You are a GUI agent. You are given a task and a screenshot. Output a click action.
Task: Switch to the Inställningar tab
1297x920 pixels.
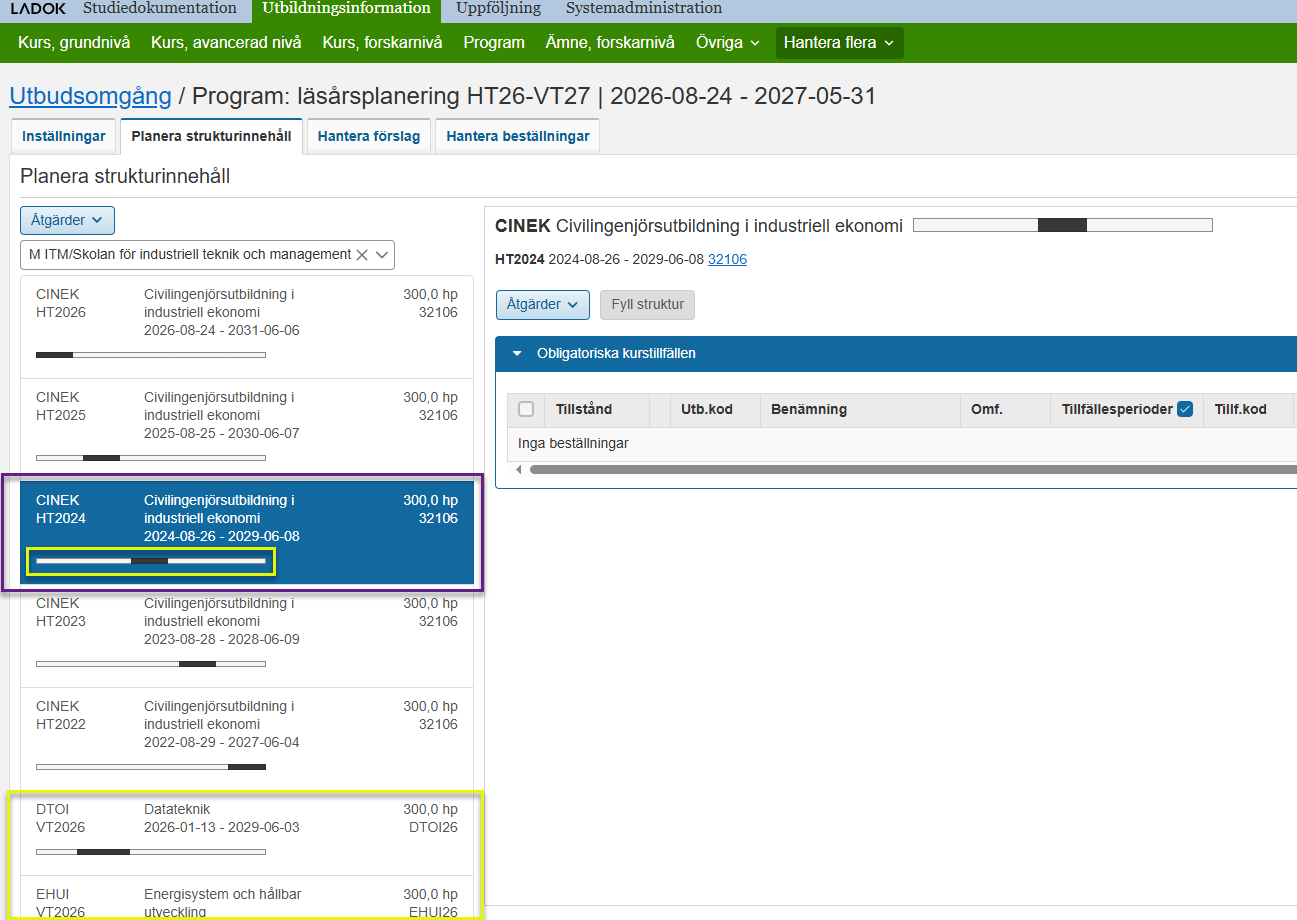tap(64, 136)
